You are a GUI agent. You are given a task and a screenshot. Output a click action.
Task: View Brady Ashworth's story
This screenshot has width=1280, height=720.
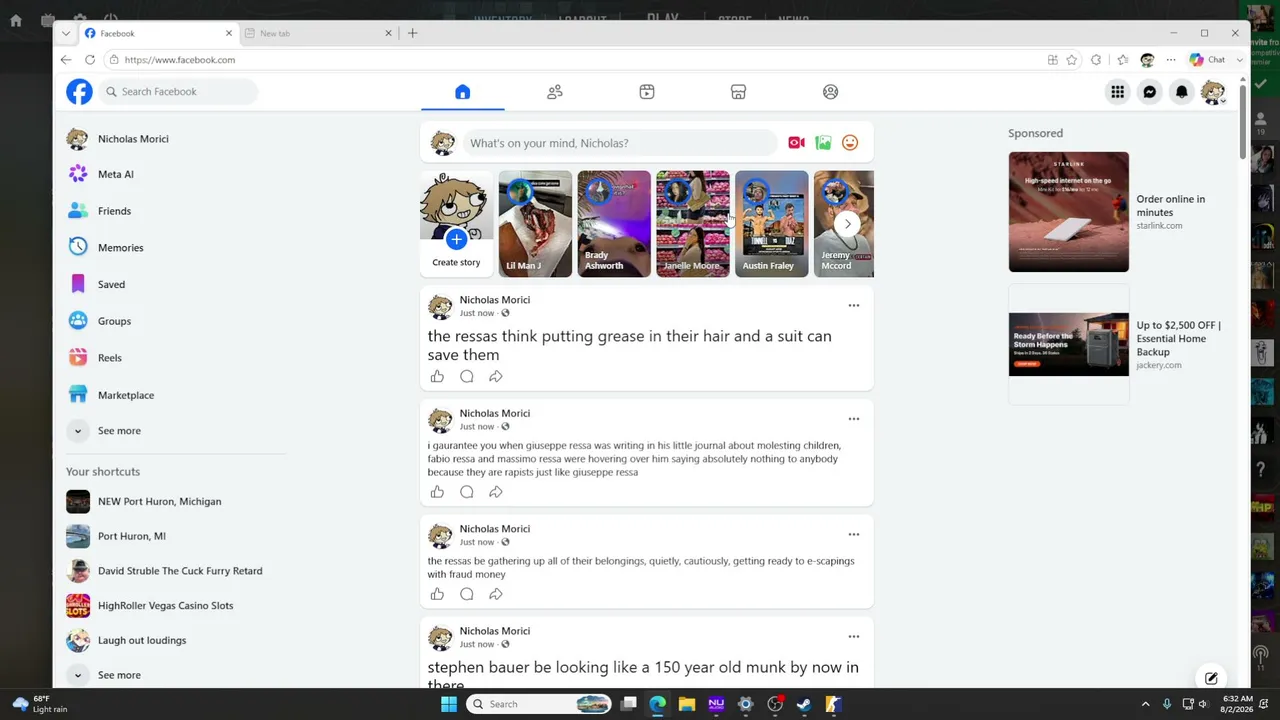click(614, 224)
